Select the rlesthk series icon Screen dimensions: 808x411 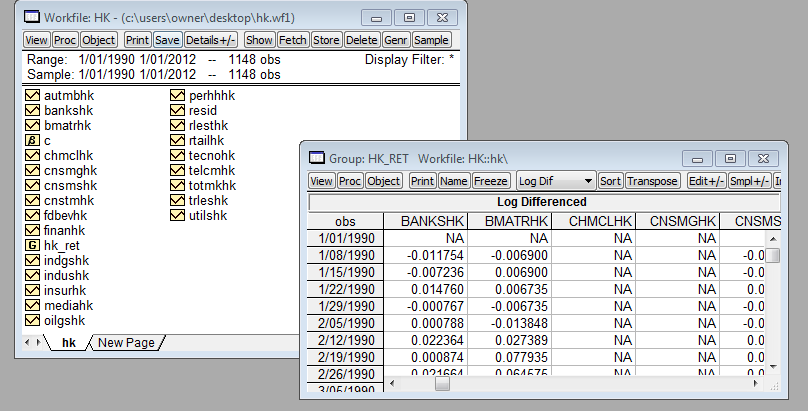pyautogui.click(x=177, y=125)
